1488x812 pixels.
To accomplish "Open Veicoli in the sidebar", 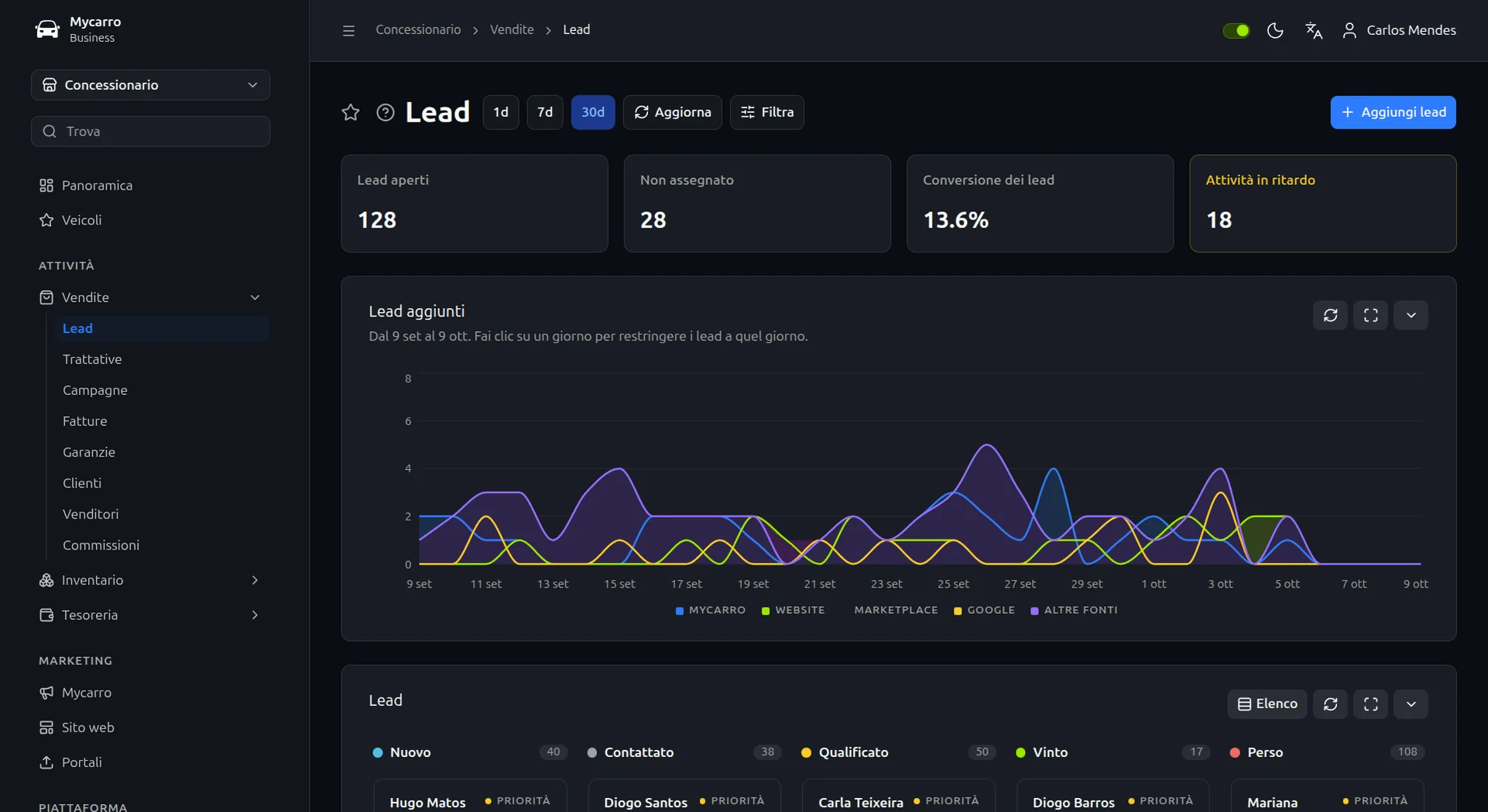I will [x=150, y=221].
